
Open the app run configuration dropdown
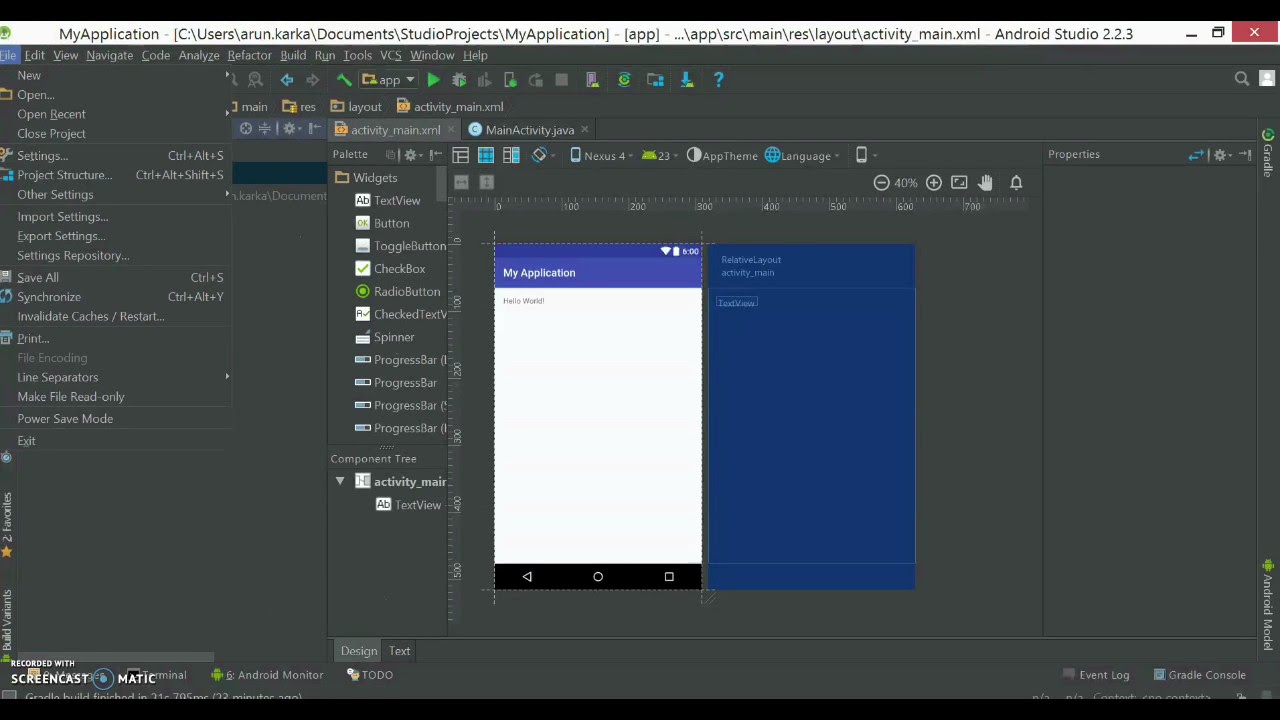390,80
